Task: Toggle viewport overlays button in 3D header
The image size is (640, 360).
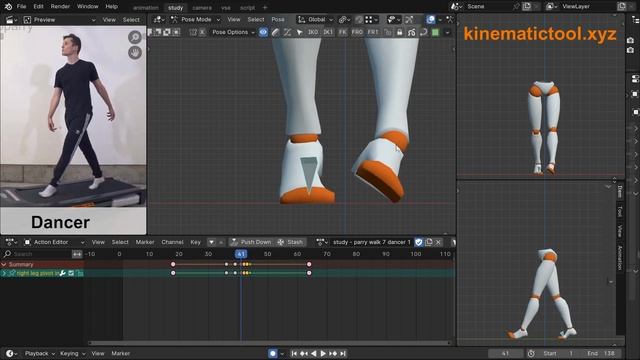Action: pos(431,19)
